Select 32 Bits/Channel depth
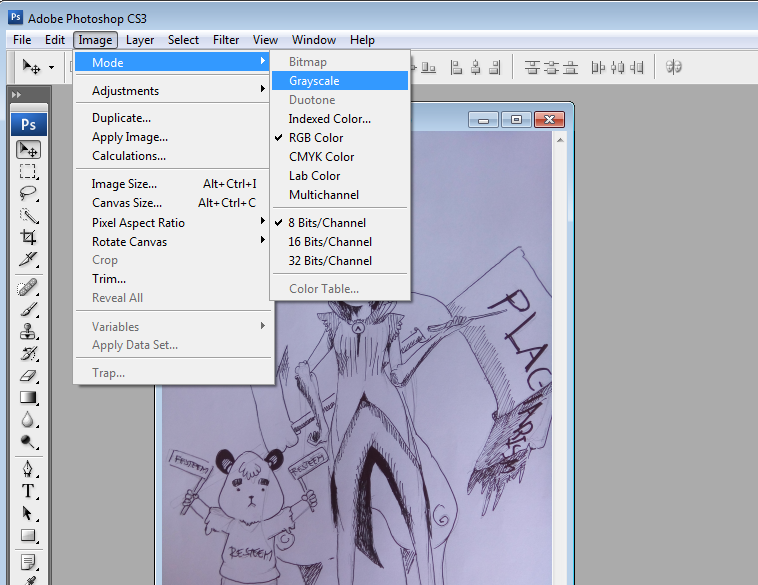This screenshot has width=758, height=585. (x=340, y=261)
